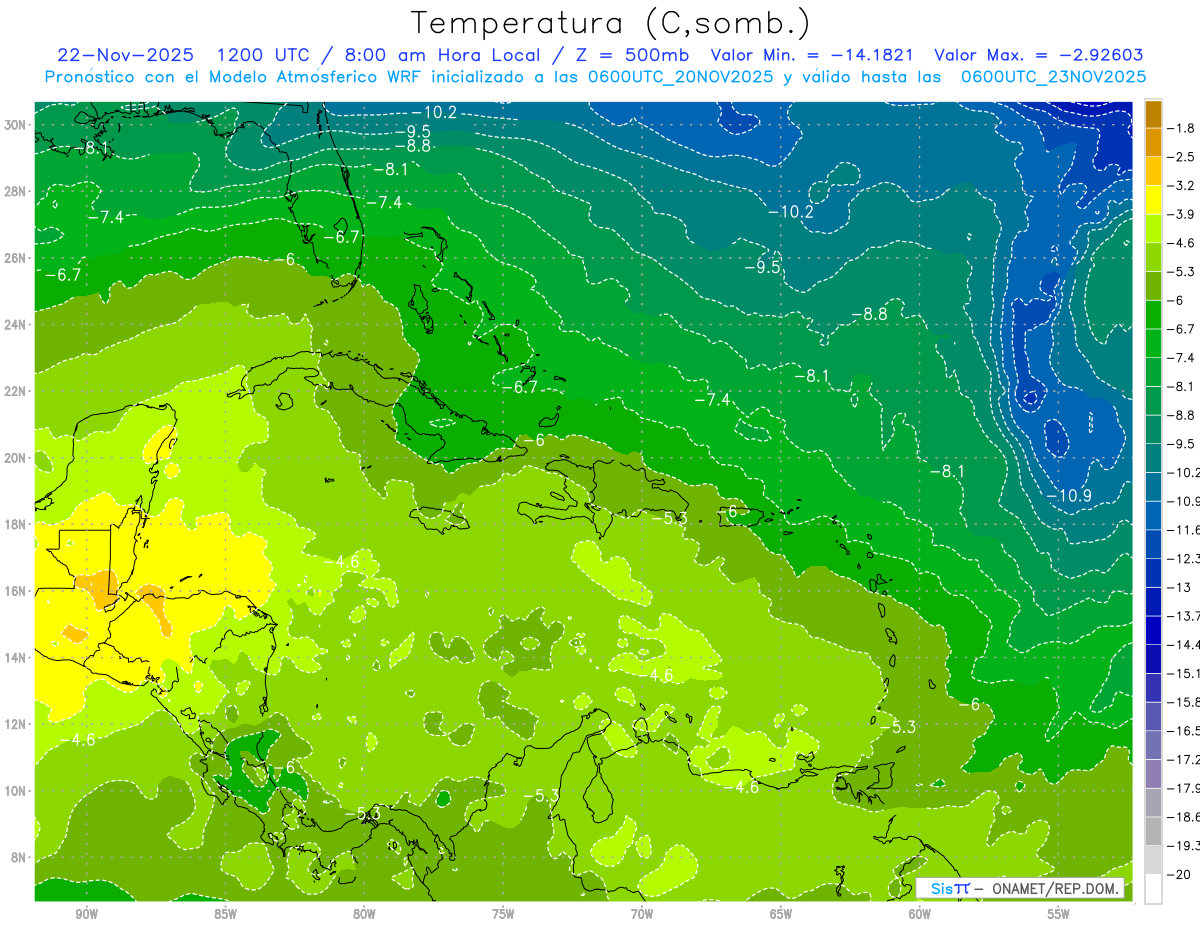The height and width of the screenshot is (927, 1200).
Task: Click the '-10.9' contour label on the map
Action: (x=1069, y=495)
